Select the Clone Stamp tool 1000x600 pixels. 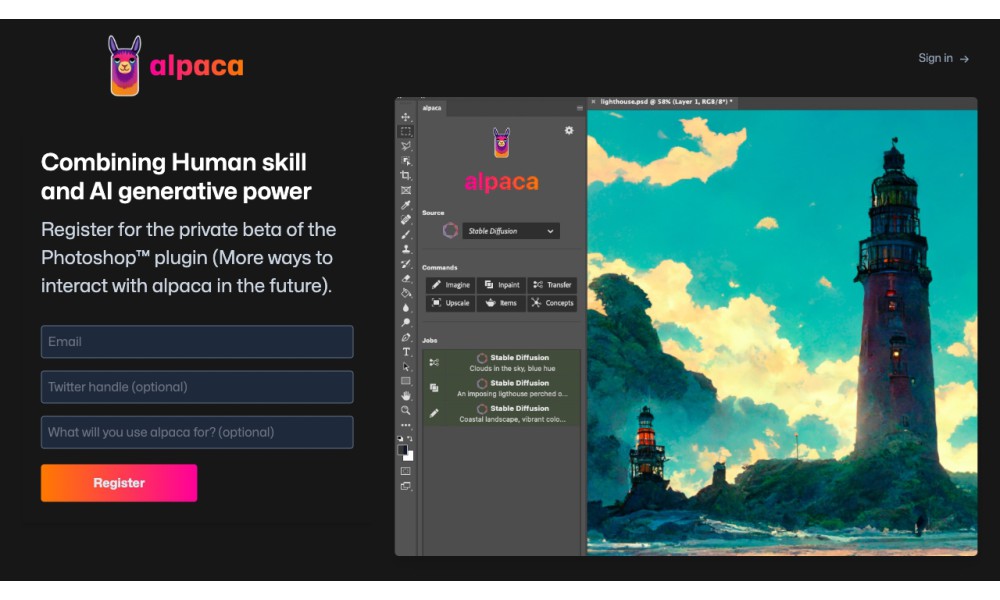pyautogui.click(x=406, y=249)
